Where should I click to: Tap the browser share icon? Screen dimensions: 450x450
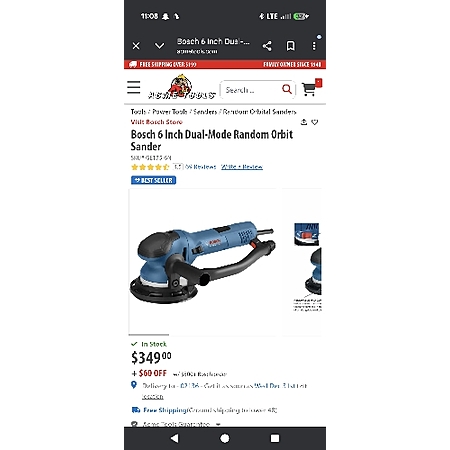point(267,46)
